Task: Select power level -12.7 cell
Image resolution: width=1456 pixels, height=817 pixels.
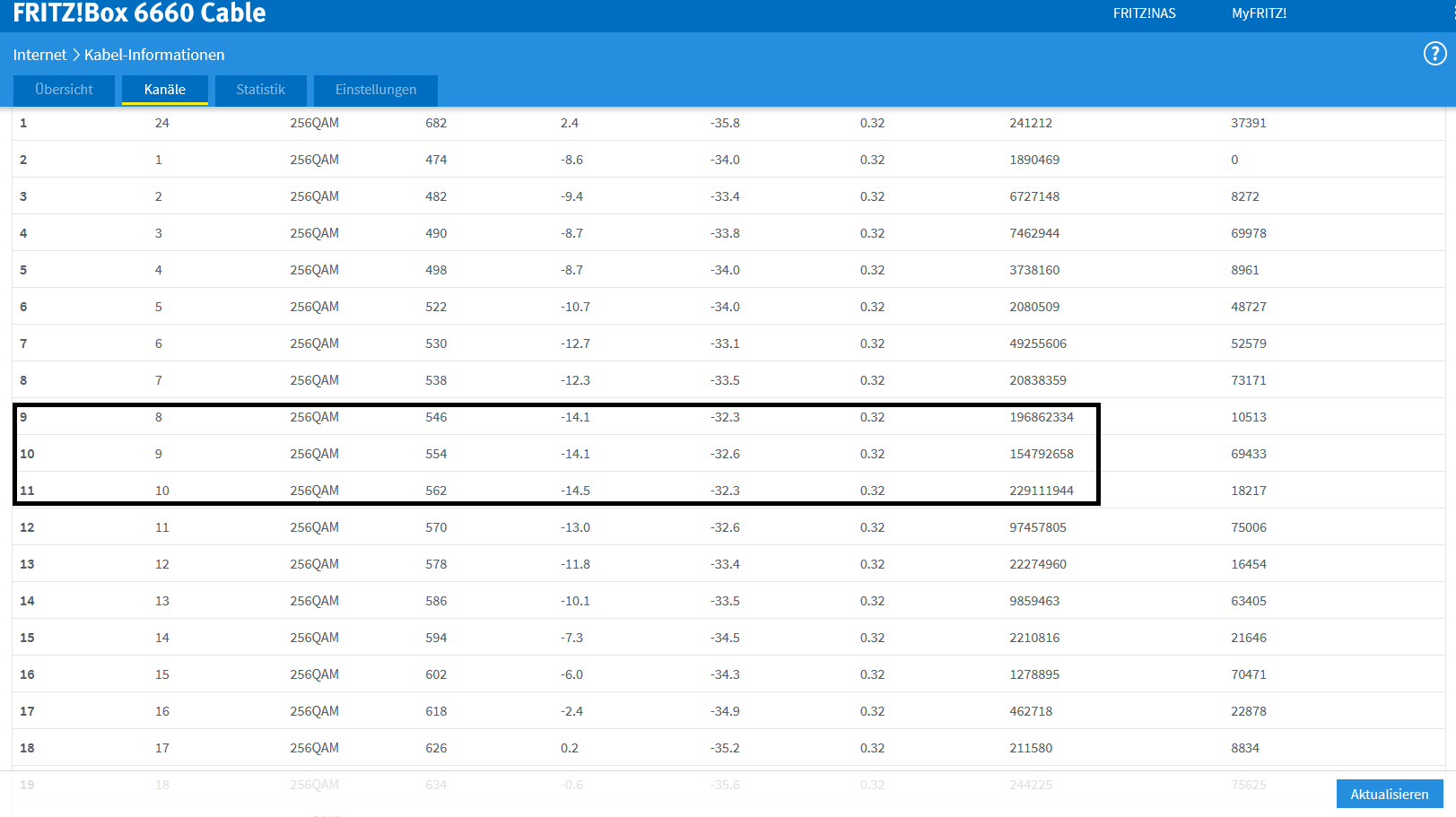Action: (575, 343)
